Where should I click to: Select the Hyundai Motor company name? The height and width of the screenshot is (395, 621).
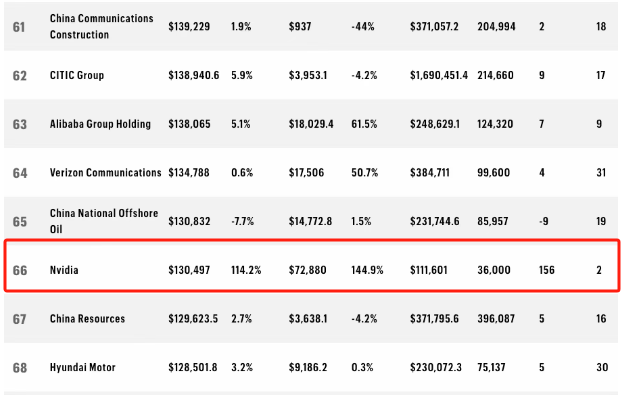(x=82, y=367)
